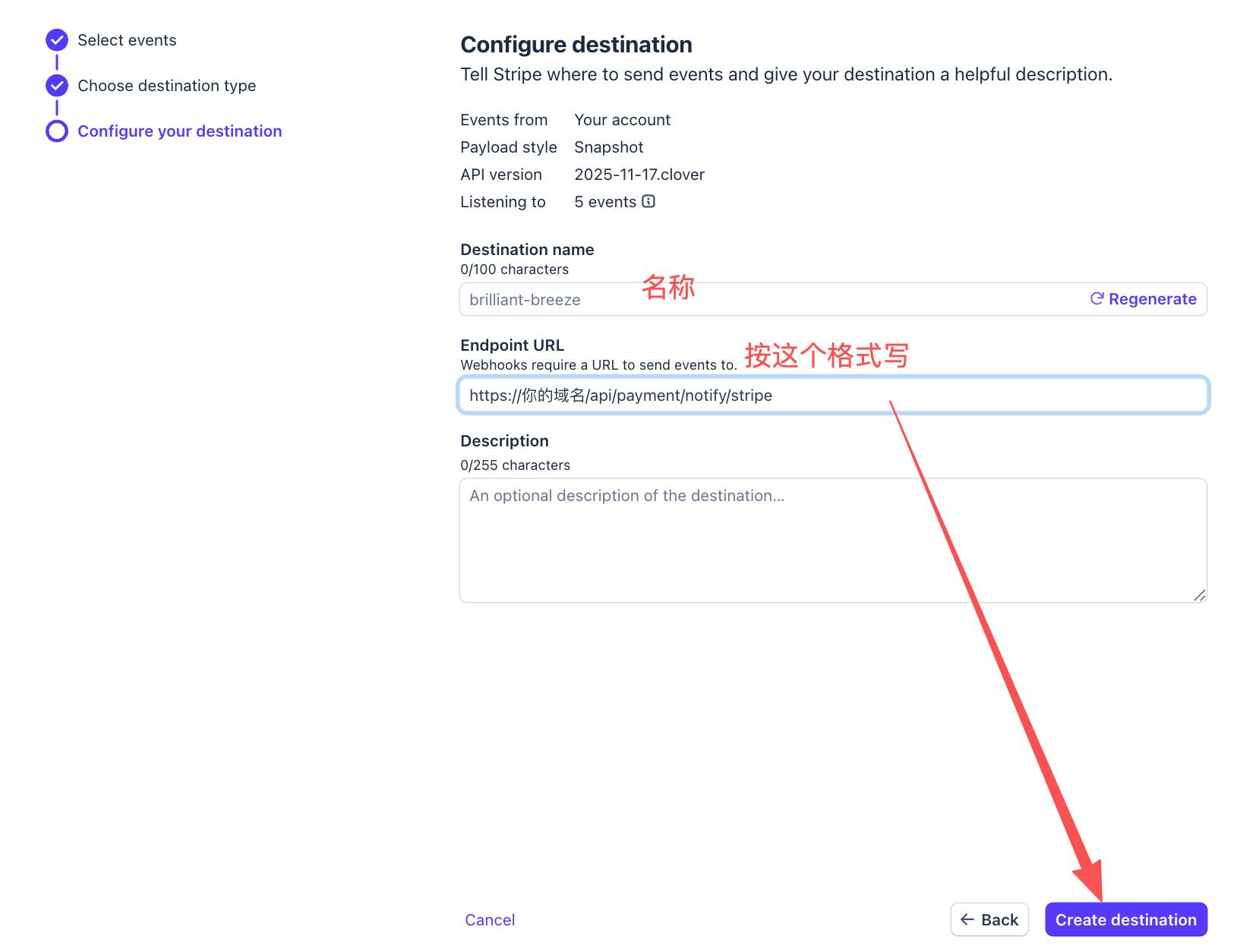The width and height of the screenshot is (1259, 952).
Task: Click the API version value 2025-11-17.clover
Action: (x=639, y=175)
